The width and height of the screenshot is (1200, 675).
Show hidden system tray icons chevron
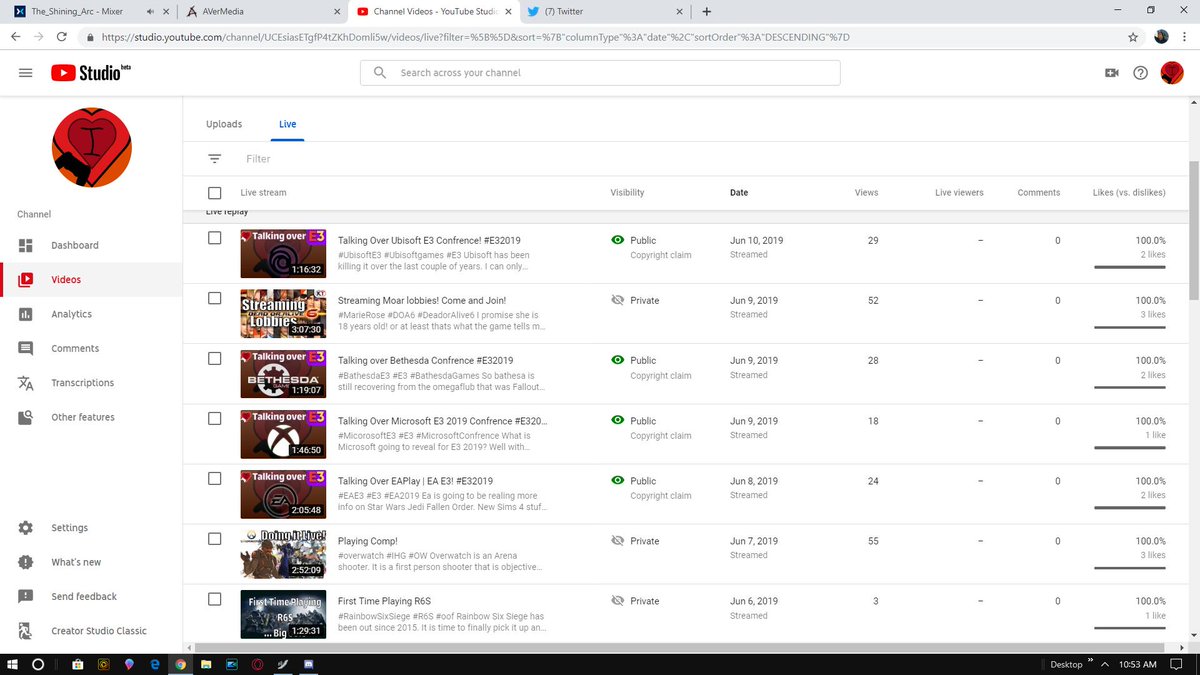click(1105, 664)
